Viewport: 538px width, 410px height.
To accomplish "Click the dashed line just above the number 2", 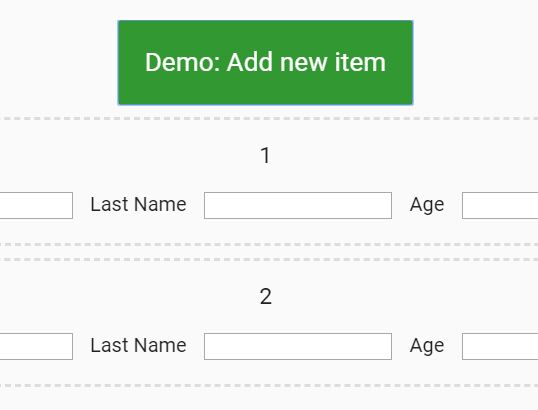I will click(x=269, y=259).
